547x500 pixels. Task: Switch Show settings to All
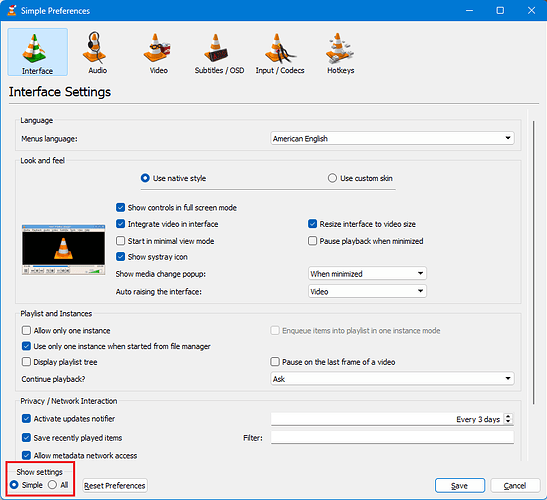point(52,485)
